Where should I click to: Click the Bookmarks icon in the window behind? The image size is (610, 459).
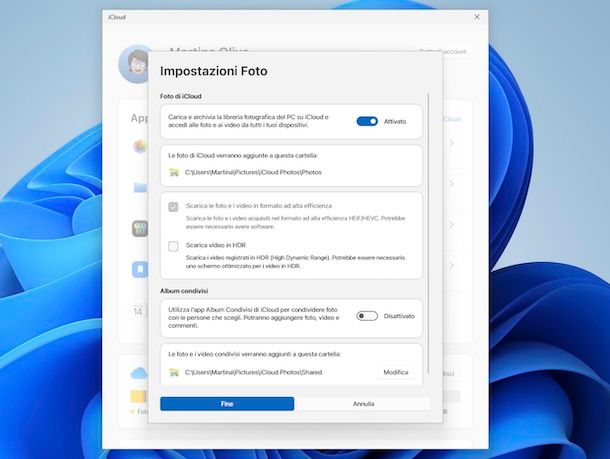(140, 269)
